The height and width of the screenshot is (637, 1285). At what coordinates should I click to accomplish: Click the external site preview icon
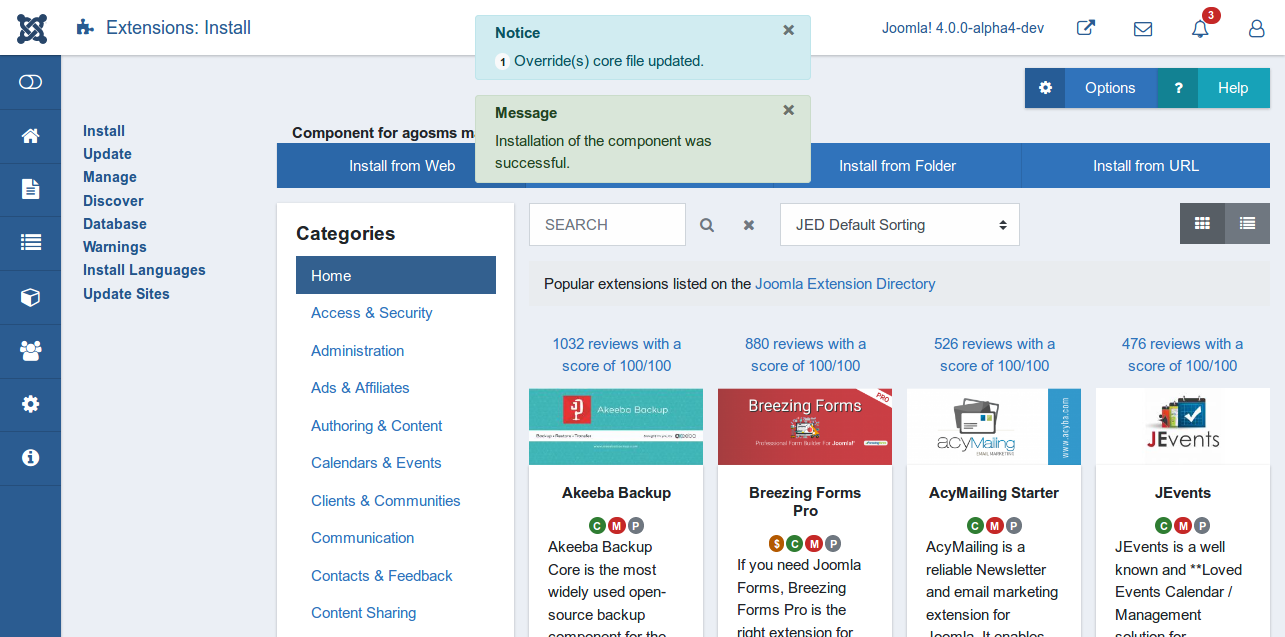point(1085,28)
